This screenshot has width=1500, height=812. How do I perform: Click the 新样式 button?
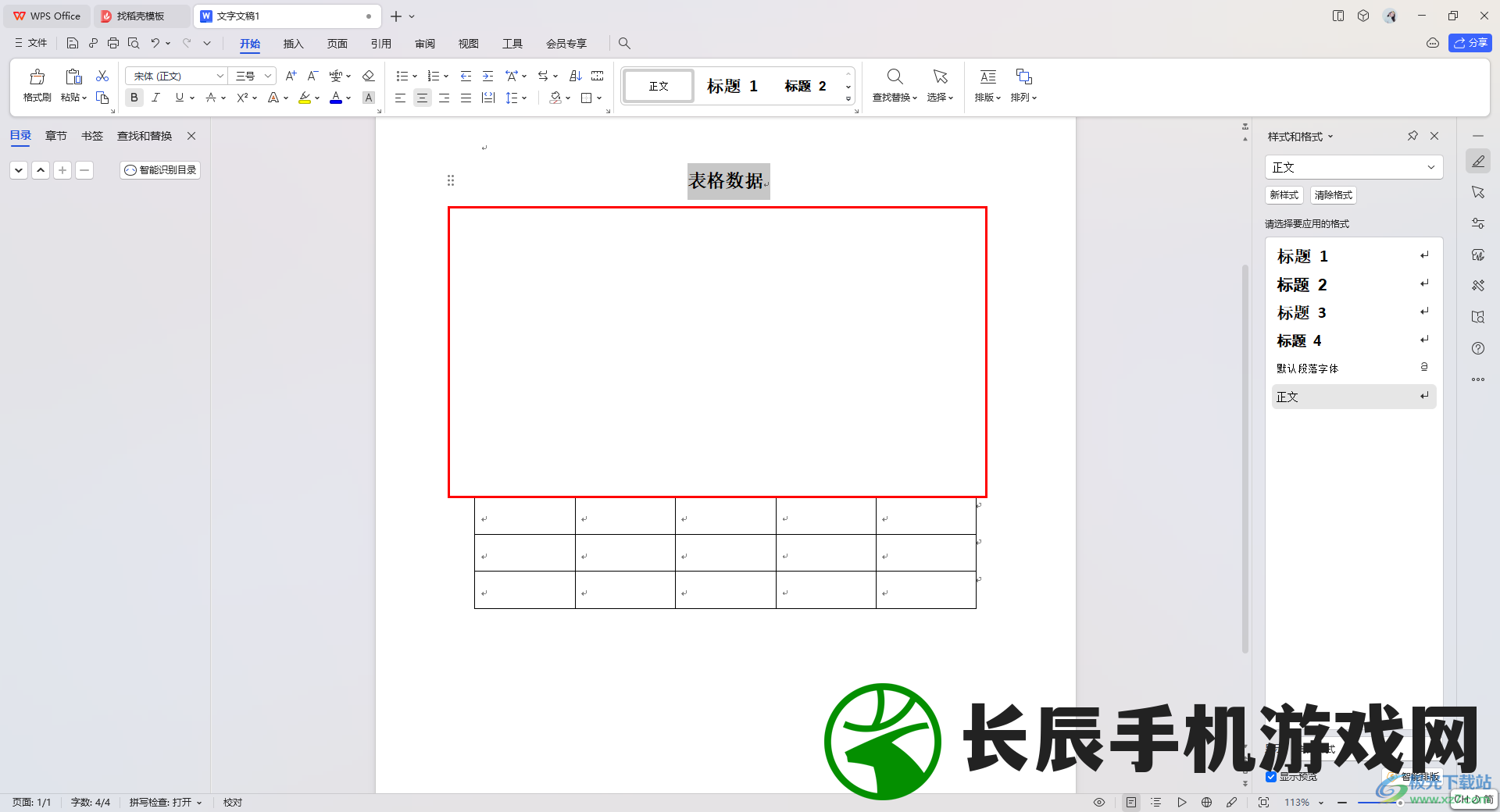[x=1284, y=195]
